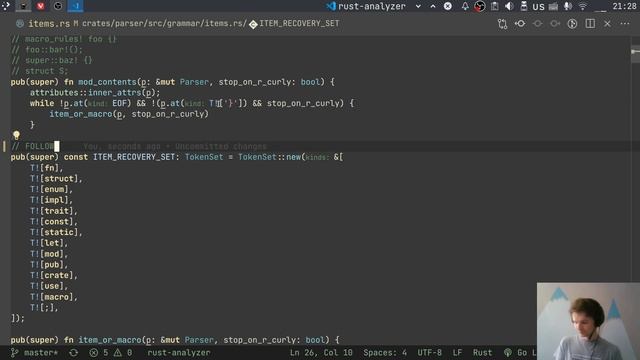Click the lightbulb code action icon
Screen dimensions: 640x360
pos(16,135)
